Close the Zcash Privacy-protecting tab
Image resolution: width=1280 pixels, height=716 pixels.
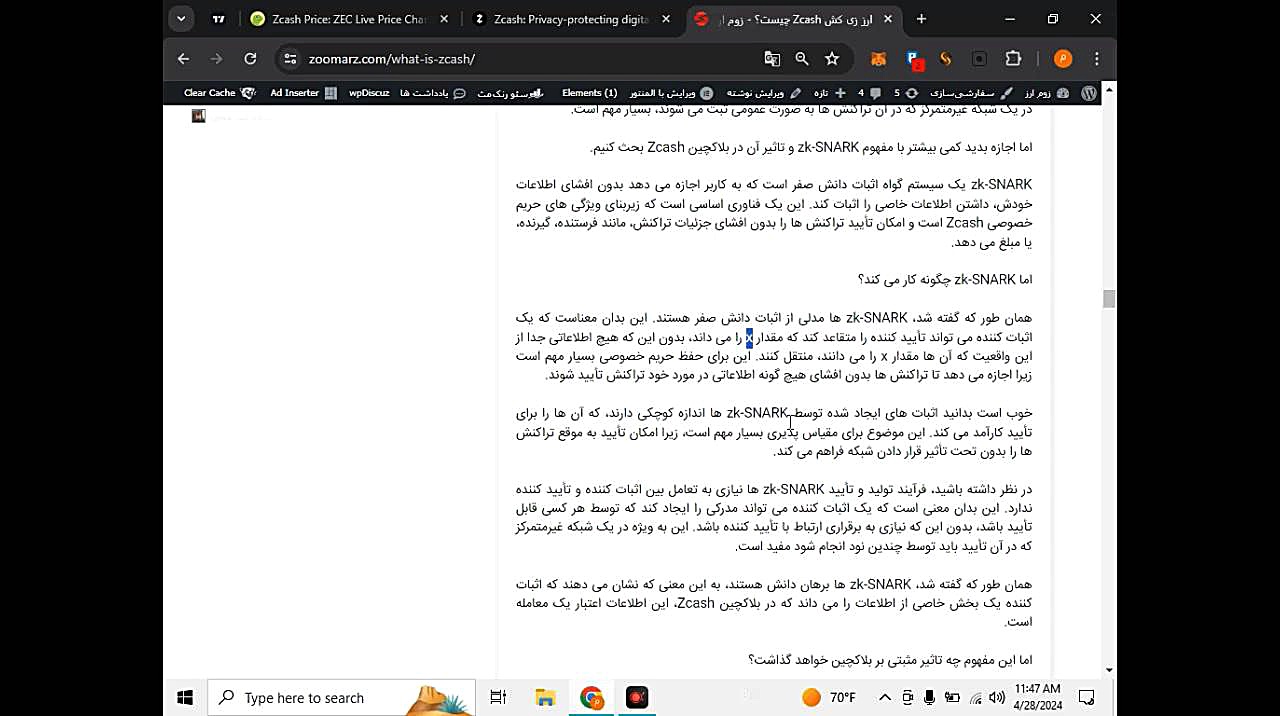pyautogui.click(x=668, y=19)
